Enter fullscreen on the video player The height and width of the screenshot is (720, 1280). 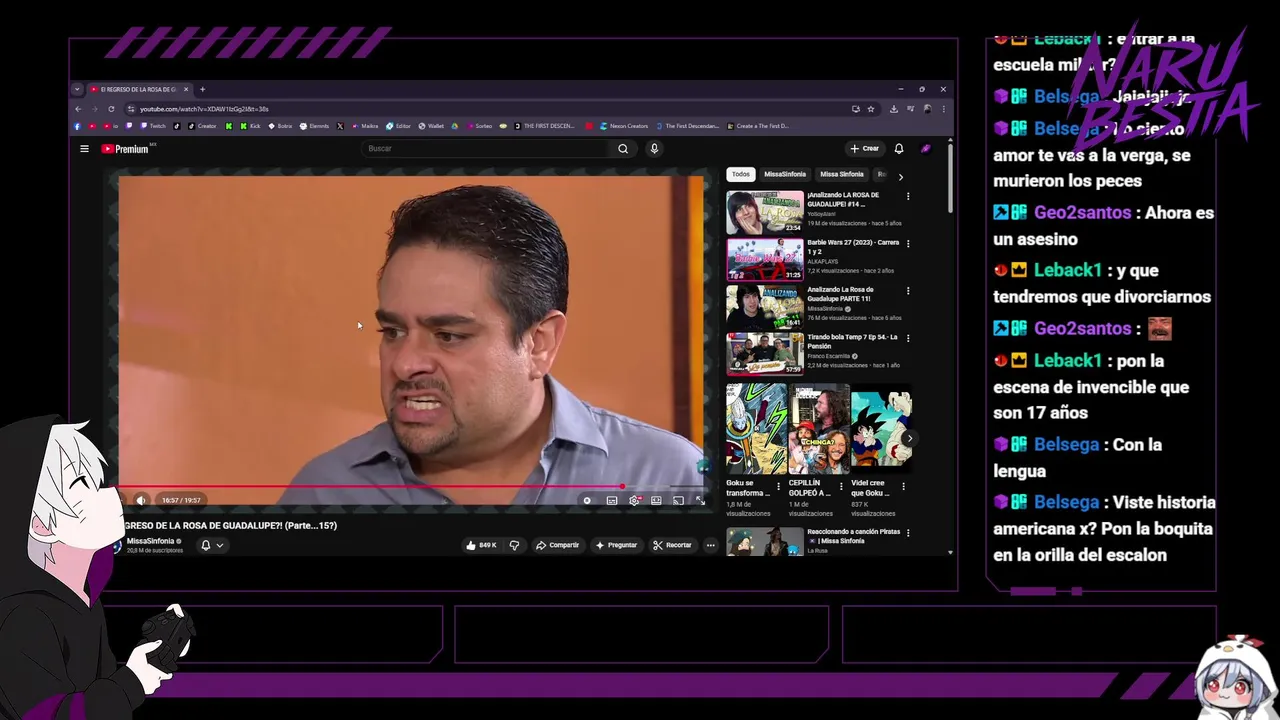700,500
